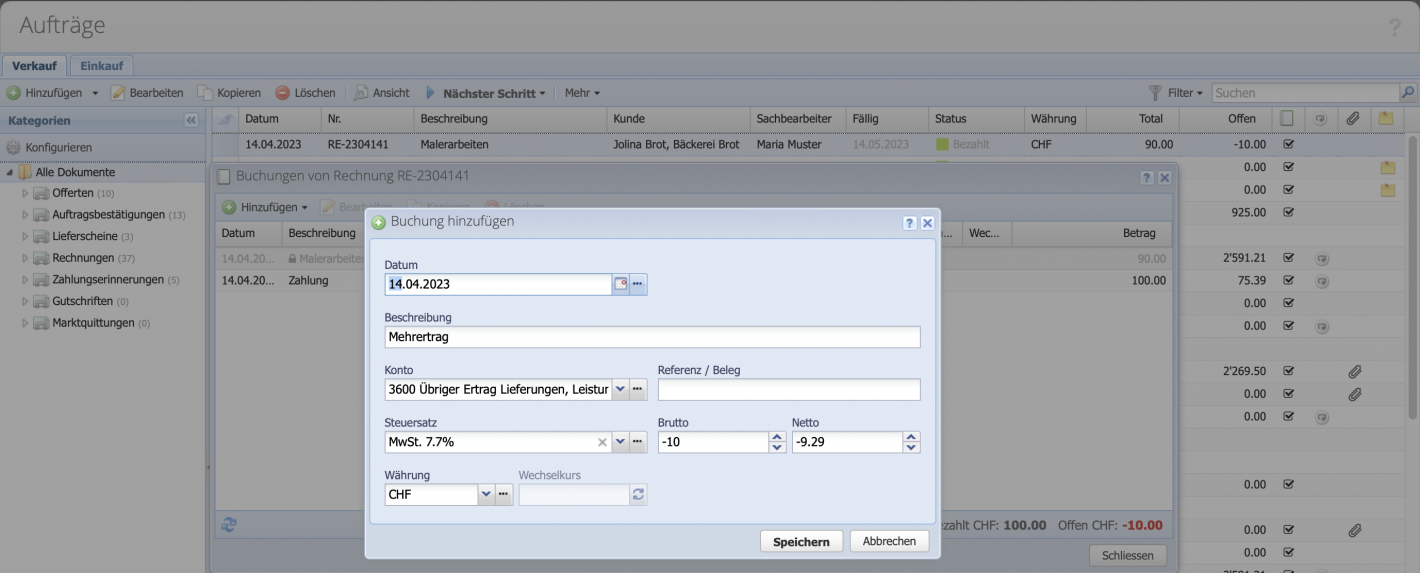The width and height of the screenshot is (1420, 573).
Task: Open the calendar date picker icon
Action: click(x=620, y=285)
